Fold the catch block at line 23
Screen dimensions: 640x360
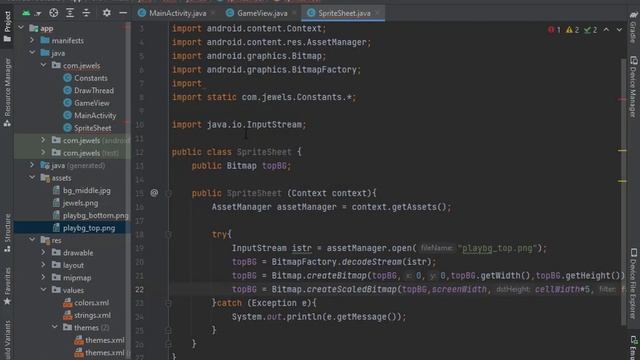(168, 303)
